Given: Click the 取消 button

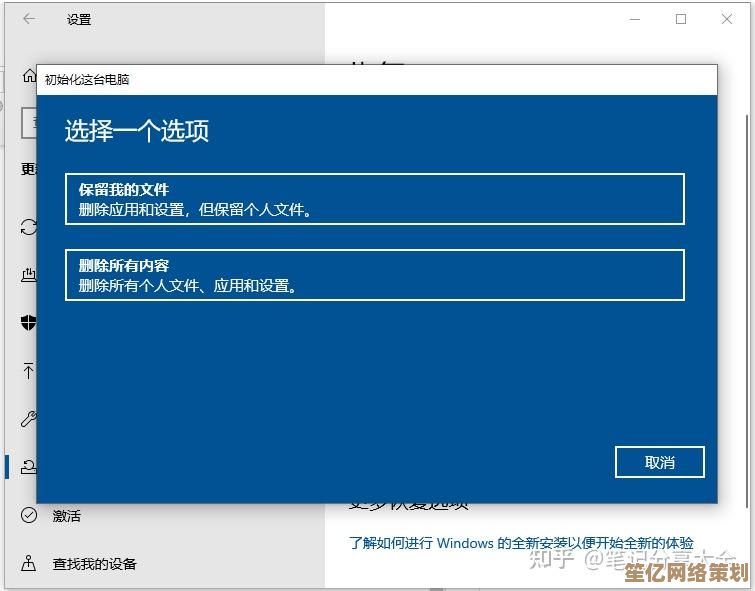Looking at the screenshot, I should click(x=659, y=462).
